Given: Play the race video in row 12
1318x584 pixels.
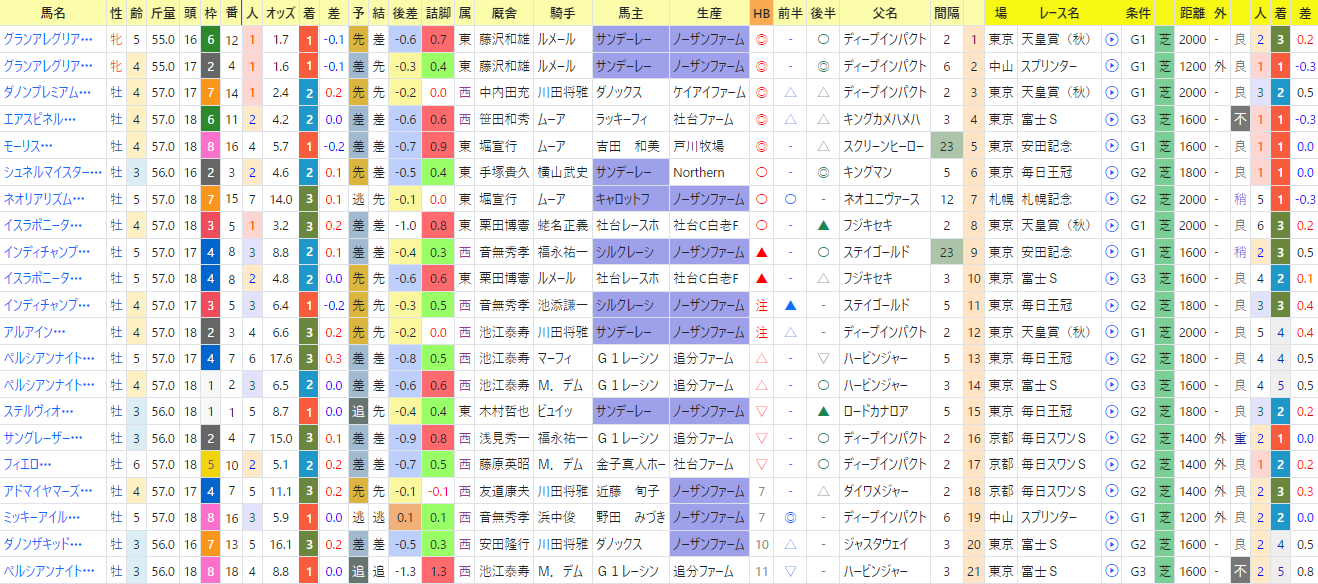Looking at the screenshot, I should (1112, 331).
